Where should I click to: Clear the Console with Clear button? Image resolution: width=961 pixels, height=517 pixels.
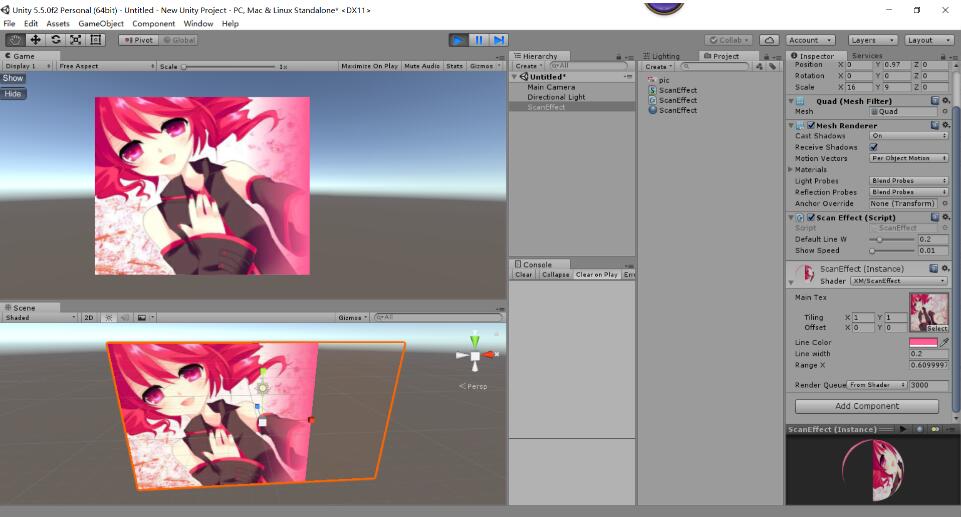[x=523, y=274]
